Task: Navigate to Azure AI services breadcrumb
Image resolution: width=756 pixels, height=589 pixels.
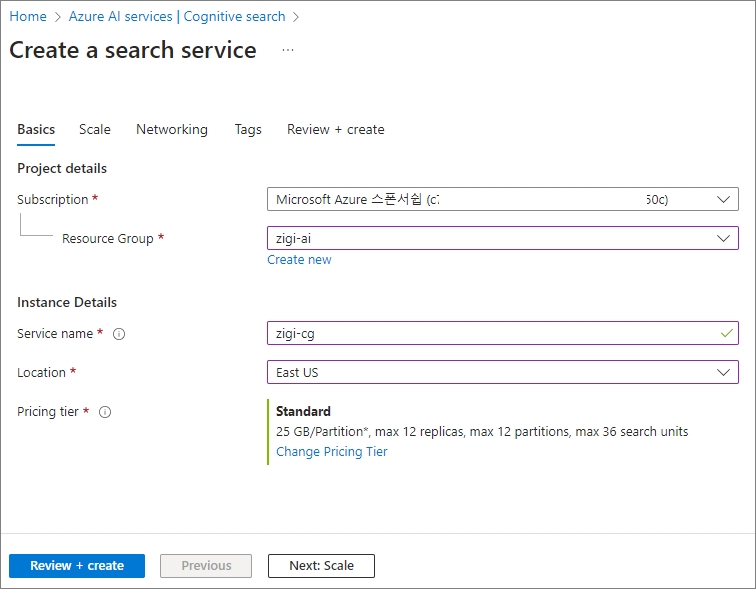Action: coord(177,16)
